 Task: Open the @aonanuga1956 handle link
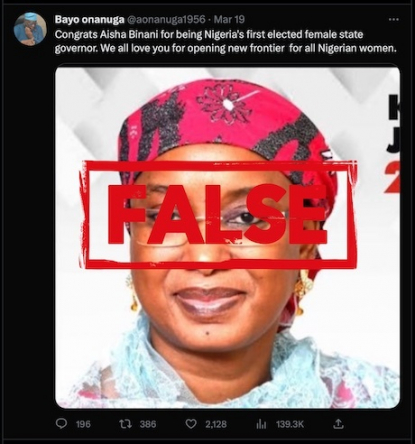(x=166, y=20)
